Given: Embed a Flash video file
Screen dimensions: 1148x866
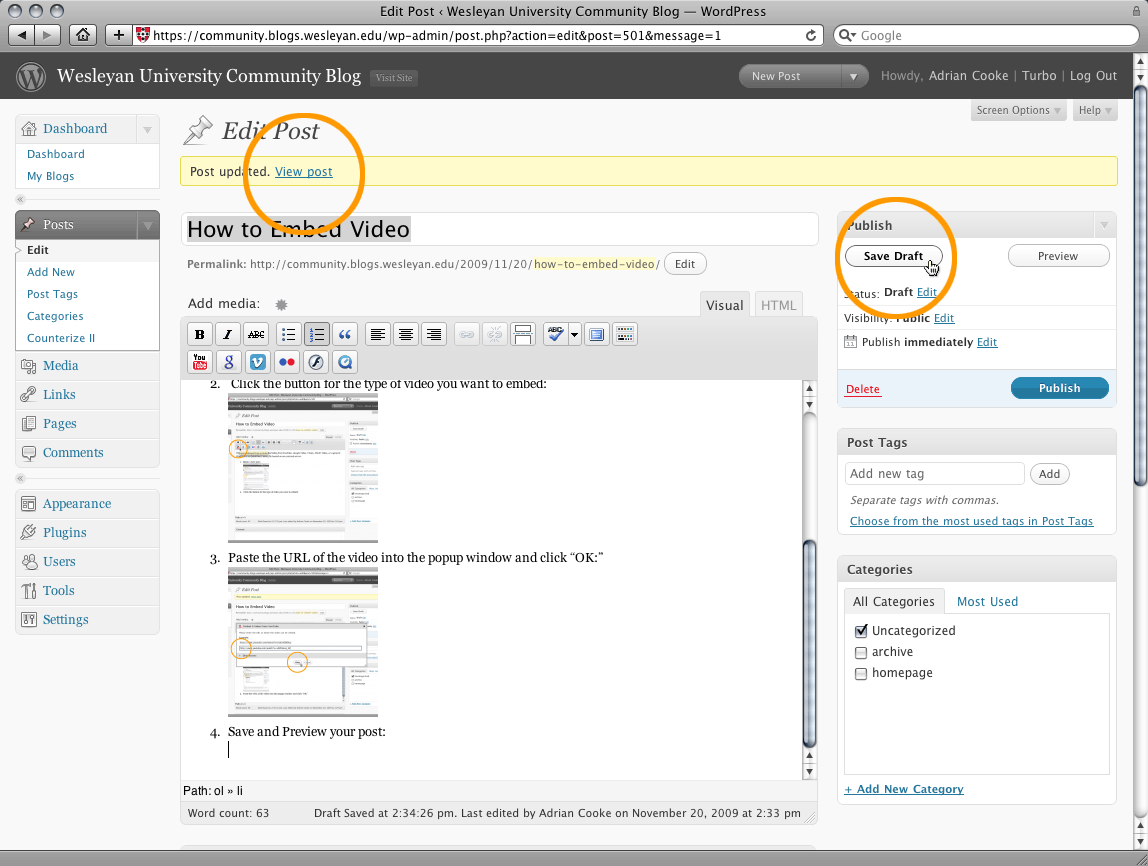Looking at the screenshot, I should click(316, 362).
